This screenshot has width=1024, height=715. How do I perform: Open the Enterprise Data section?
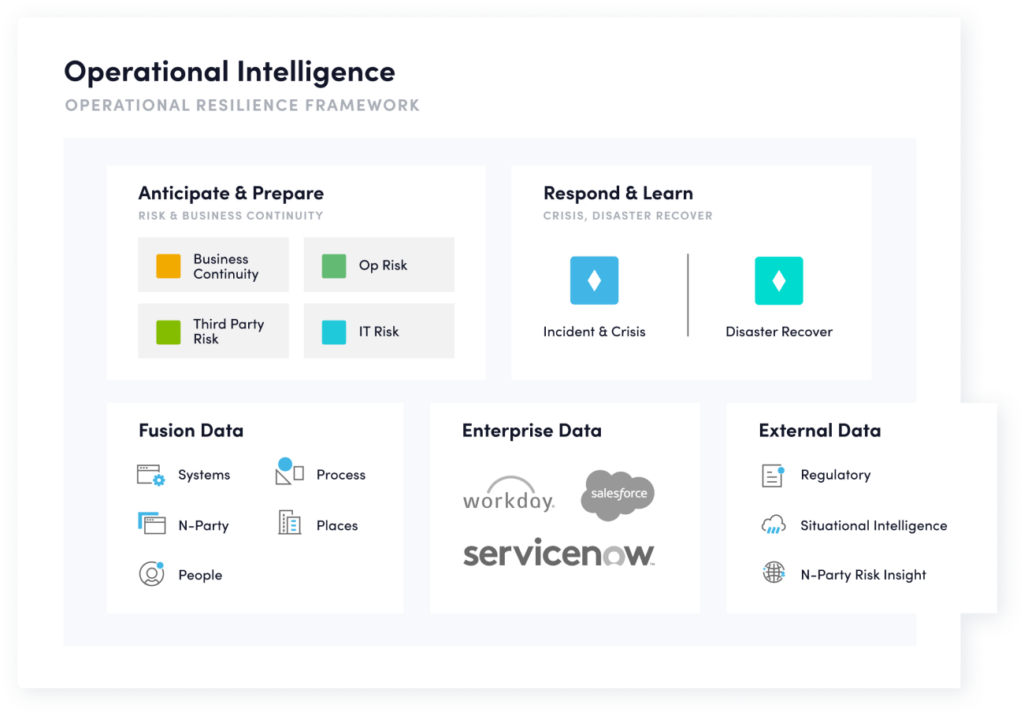[531, 430]
